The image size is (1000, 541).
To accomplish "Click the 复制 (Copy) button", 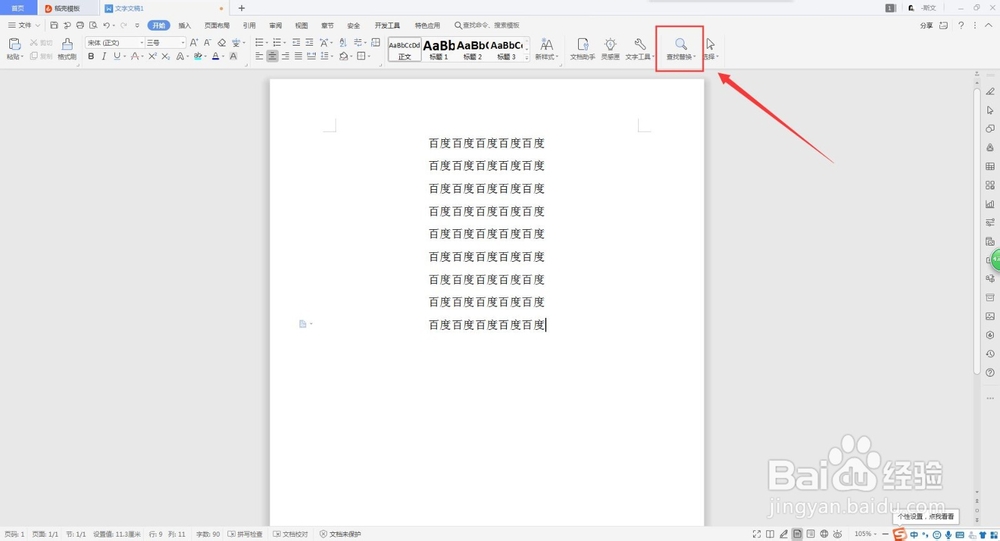I will (x=41, y=56).
